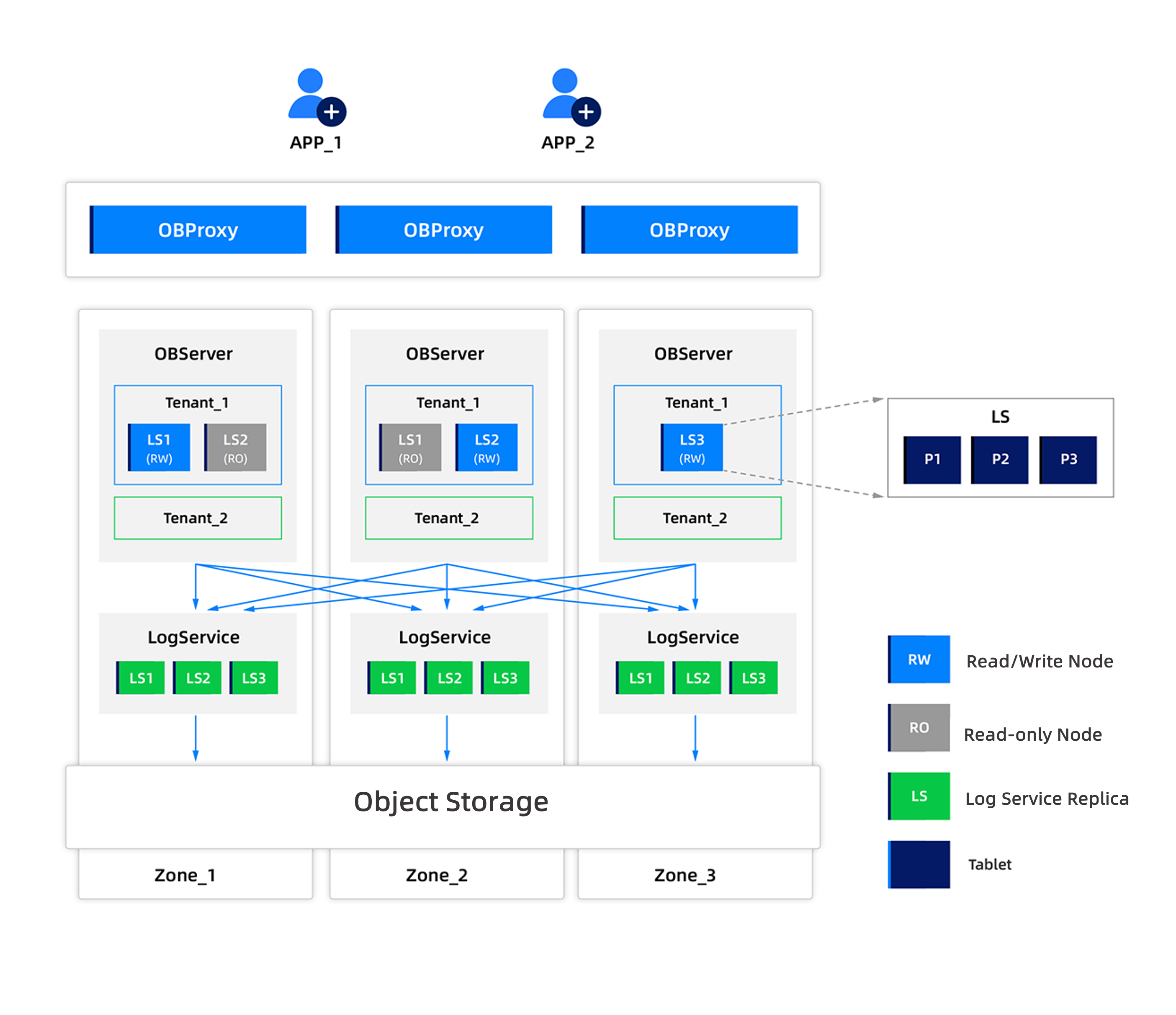Select the LS2 (RW) block in Zone_2
Screen dimensions: 1176x1015
tap(487, 447)
